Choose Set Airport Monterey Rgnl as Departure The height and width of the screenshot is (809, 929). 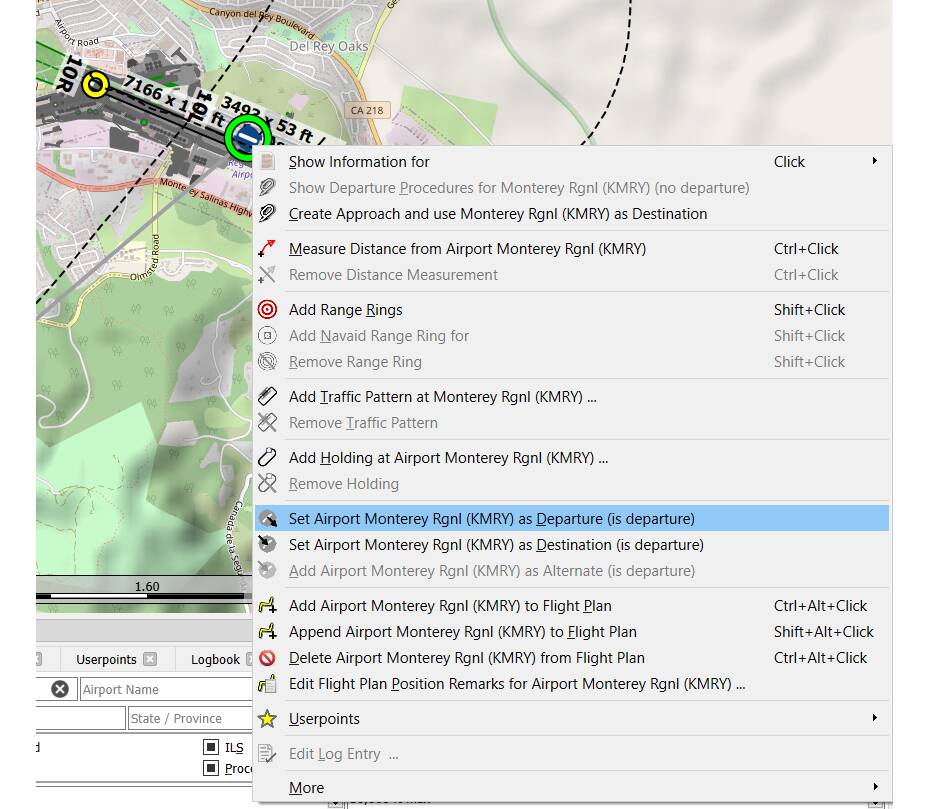[571, 519]
